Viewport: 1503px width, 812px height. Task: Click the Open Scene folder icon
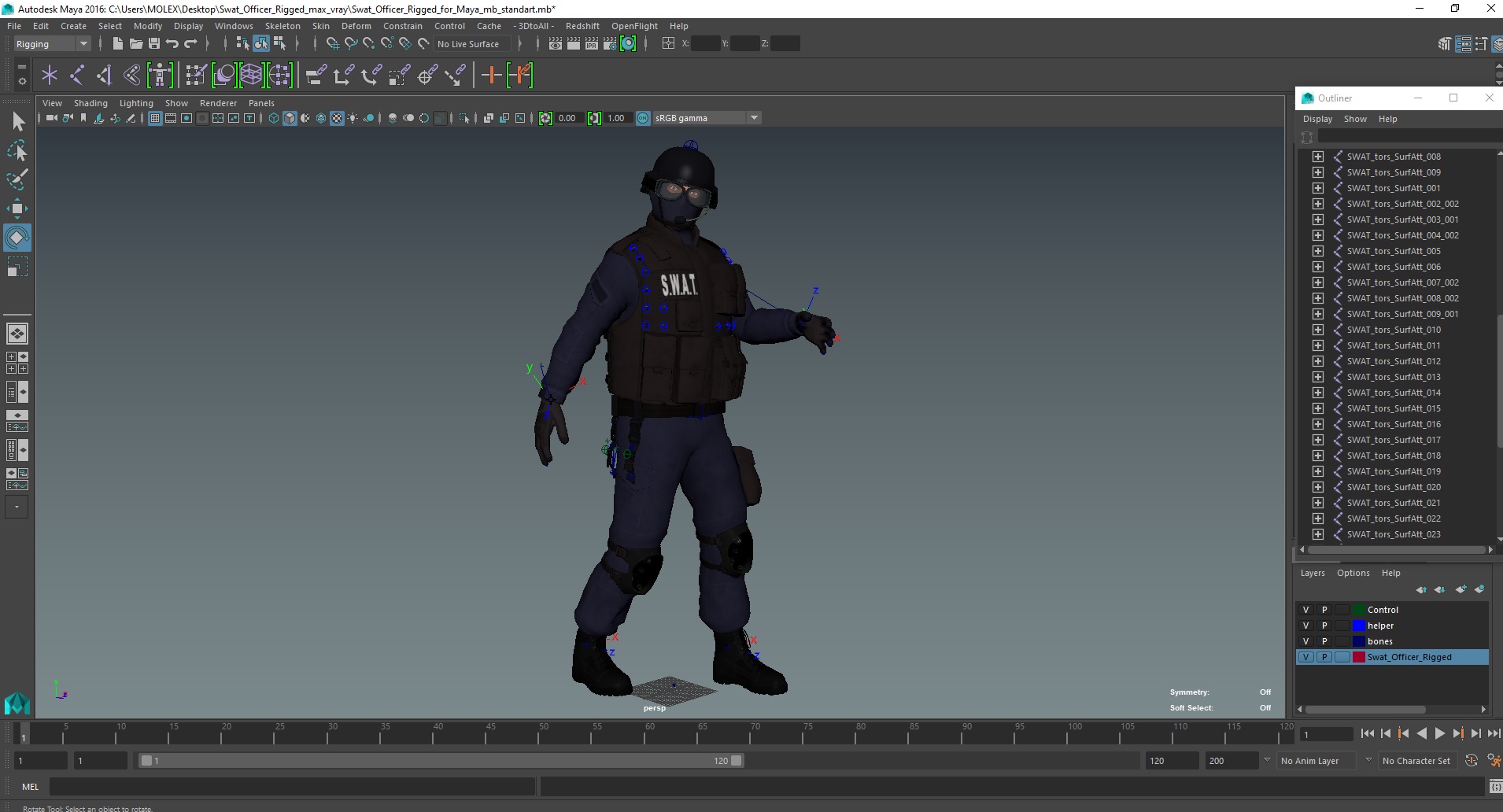[x=135, y=43]
